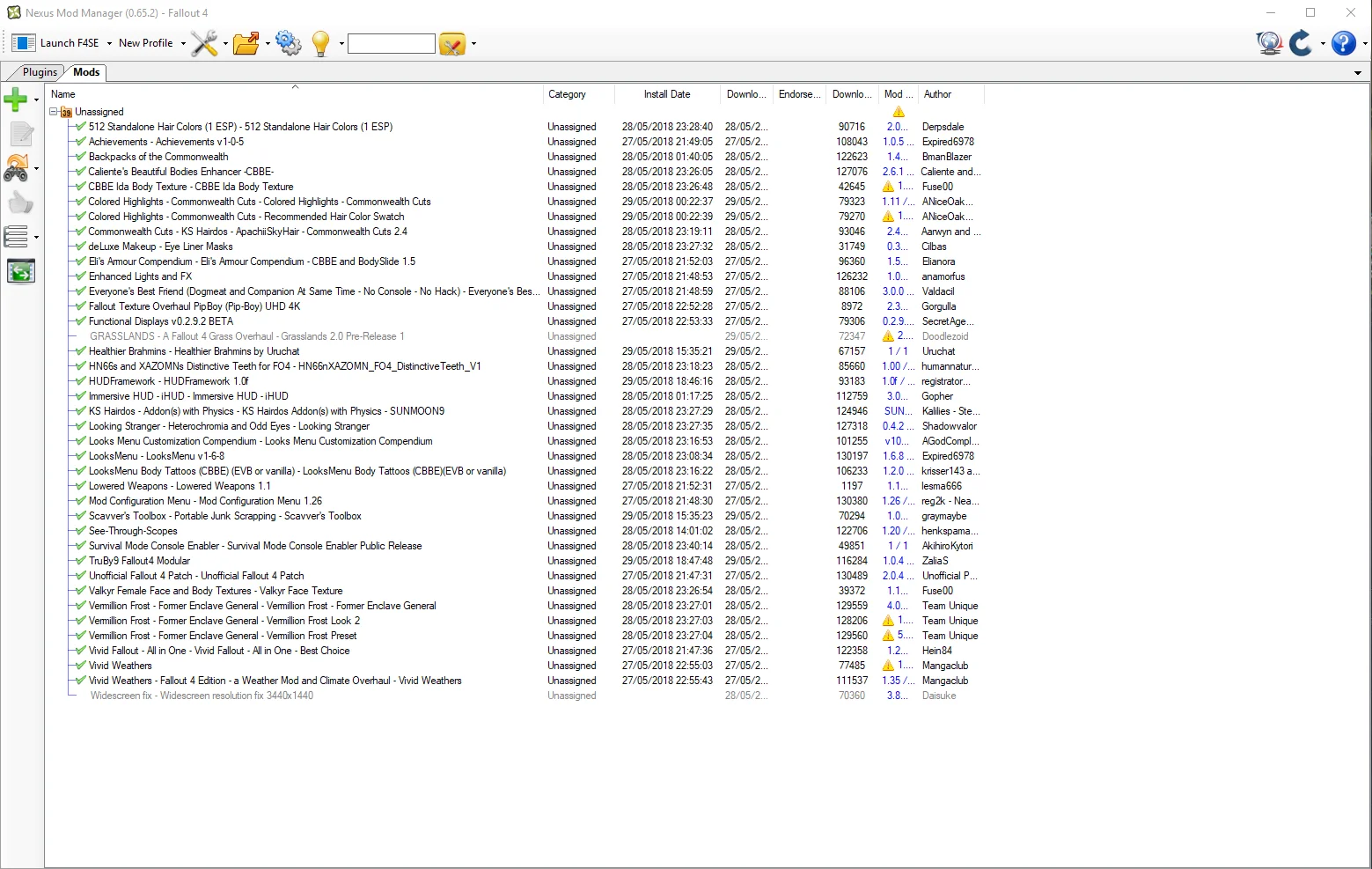The height and width of the screenshot is (869, 1372).
Task: Open help via blue question mark icon
Action: coord(1343,43)
